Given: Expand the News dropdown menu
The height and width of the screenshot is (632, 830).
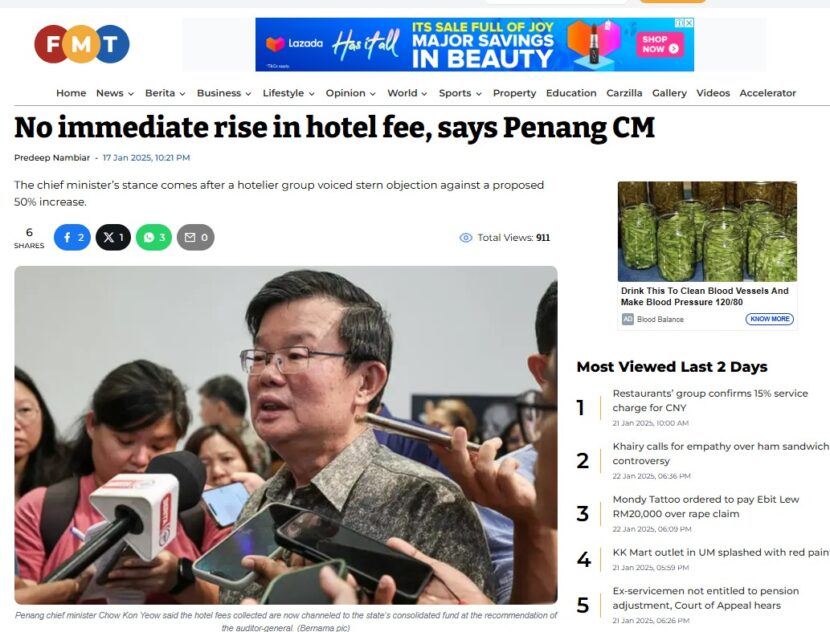Looking at the screenshot, I should (x=115, y=93).
